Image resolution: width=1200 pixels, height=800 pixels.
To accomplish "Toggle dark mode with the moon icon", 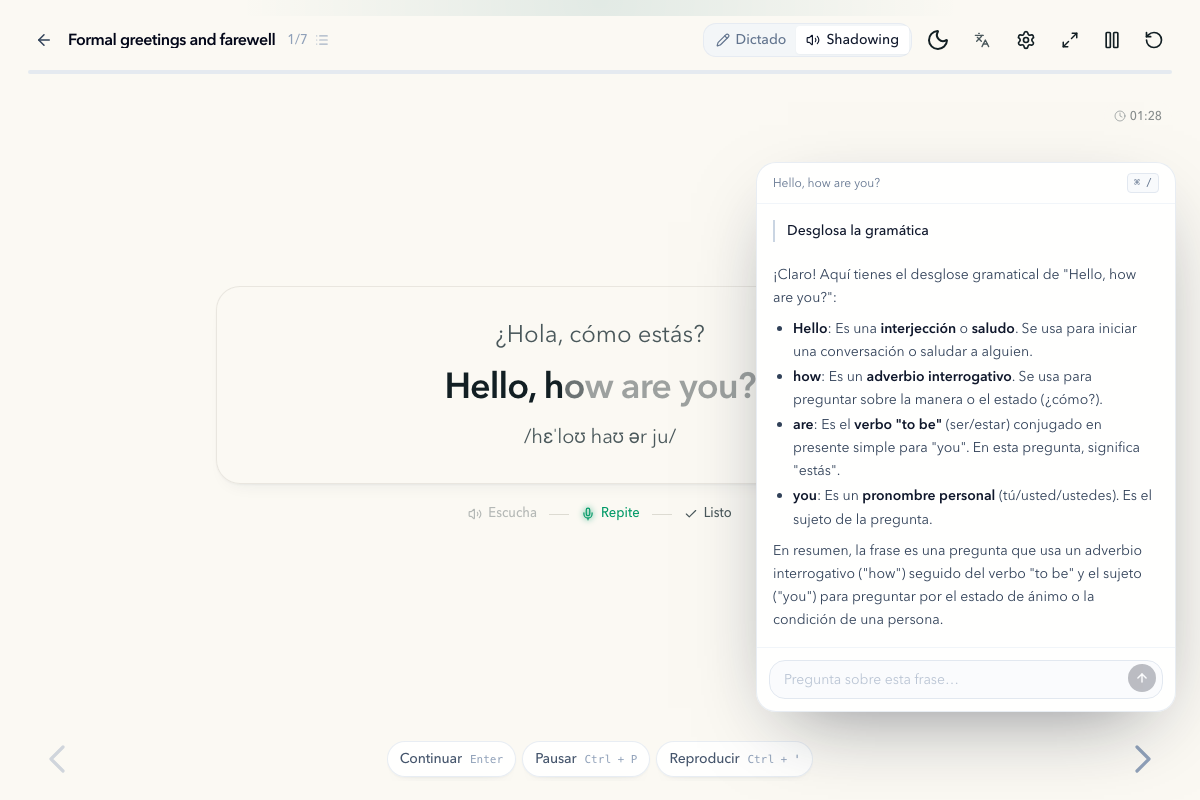I will pos(938,40).
